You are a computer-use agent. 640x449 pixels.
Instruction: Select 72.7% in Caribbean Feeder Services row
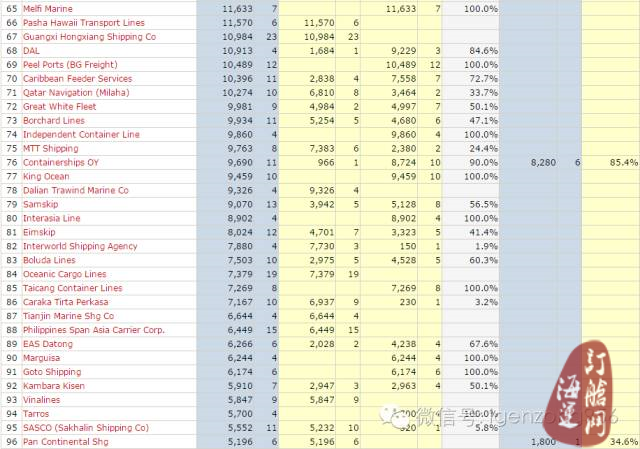483,78
